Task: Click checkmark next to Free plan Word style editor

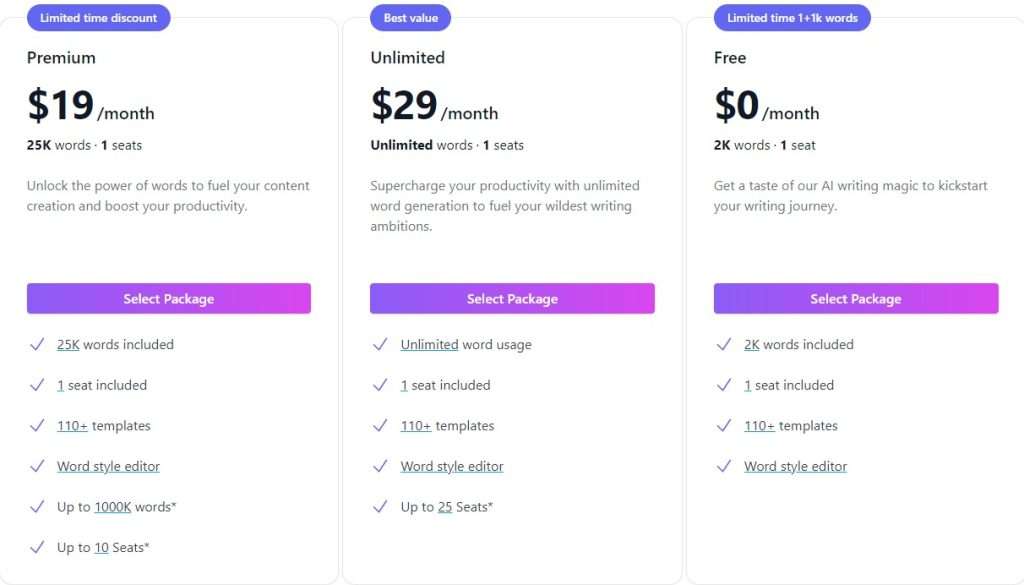Action: point(724,466)
